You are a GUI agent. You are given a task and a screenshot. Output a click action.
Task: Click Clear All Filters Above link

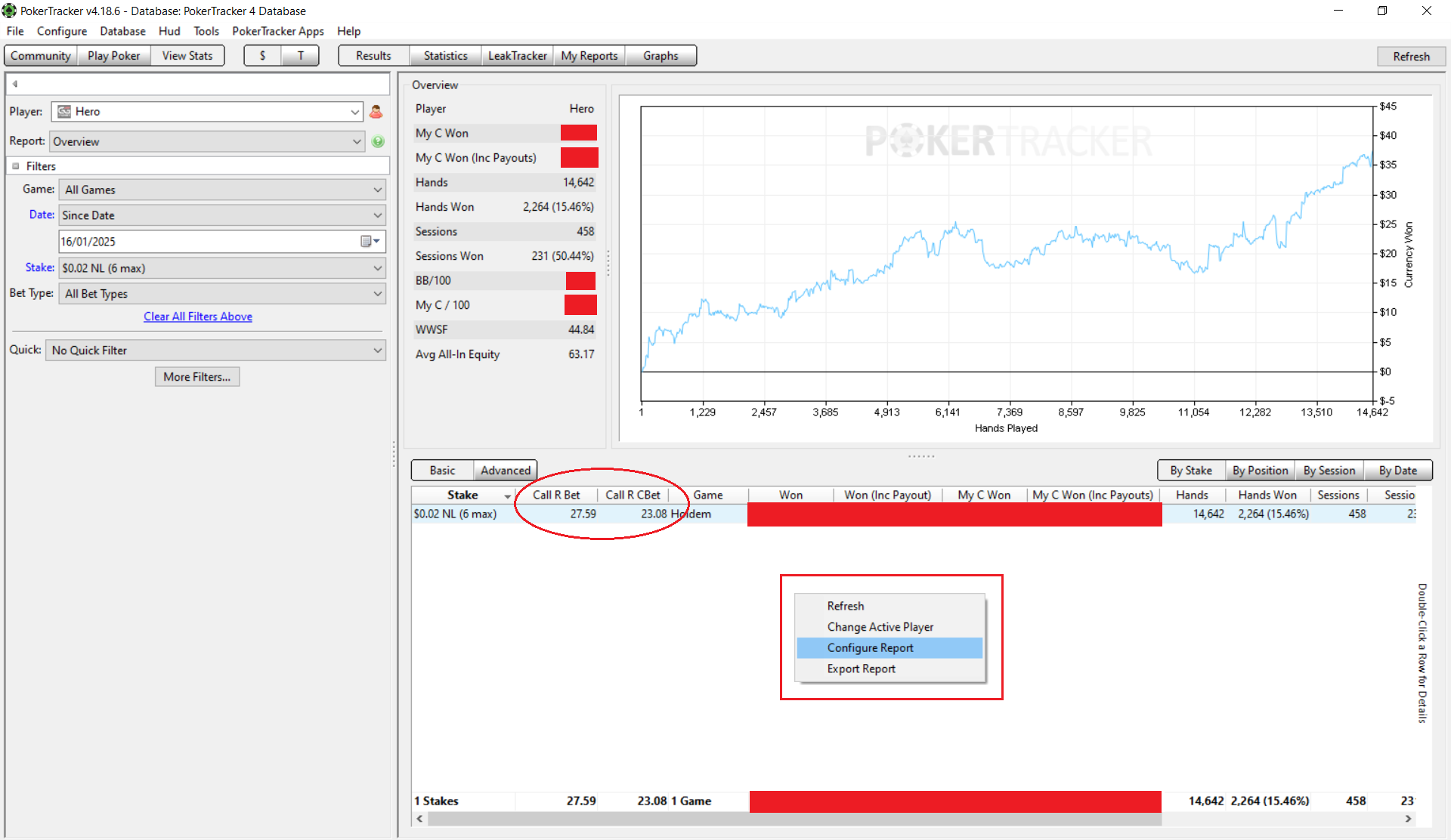198,317
